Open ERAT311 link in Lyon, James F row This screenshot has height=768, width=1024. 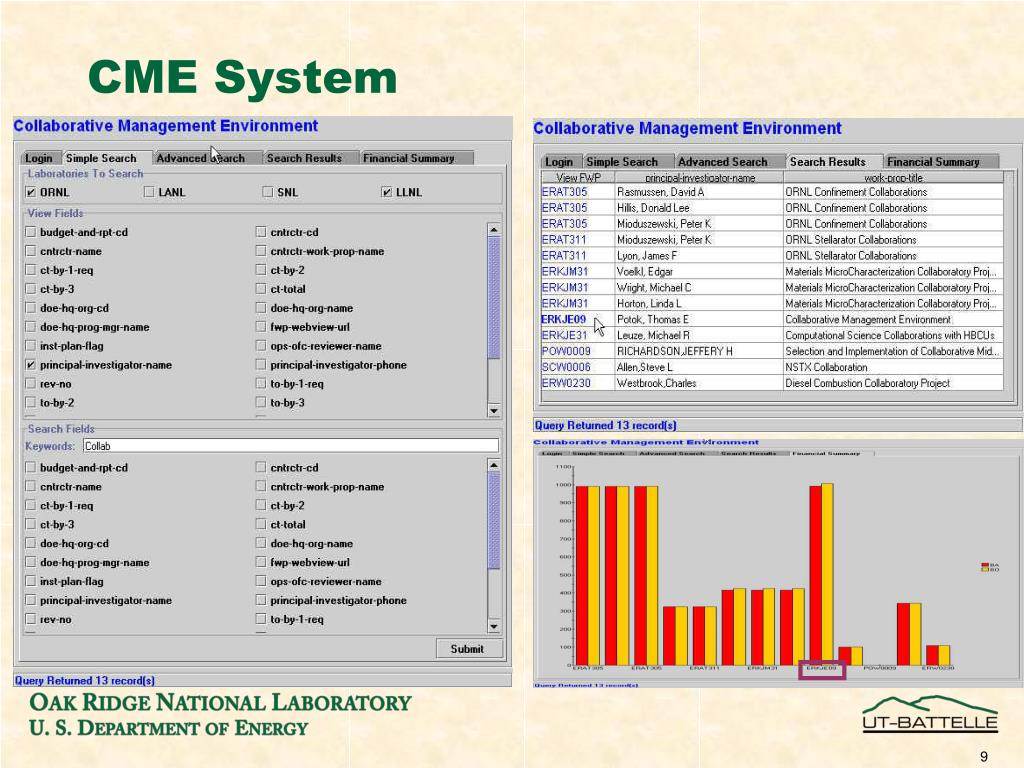[564, 255]
